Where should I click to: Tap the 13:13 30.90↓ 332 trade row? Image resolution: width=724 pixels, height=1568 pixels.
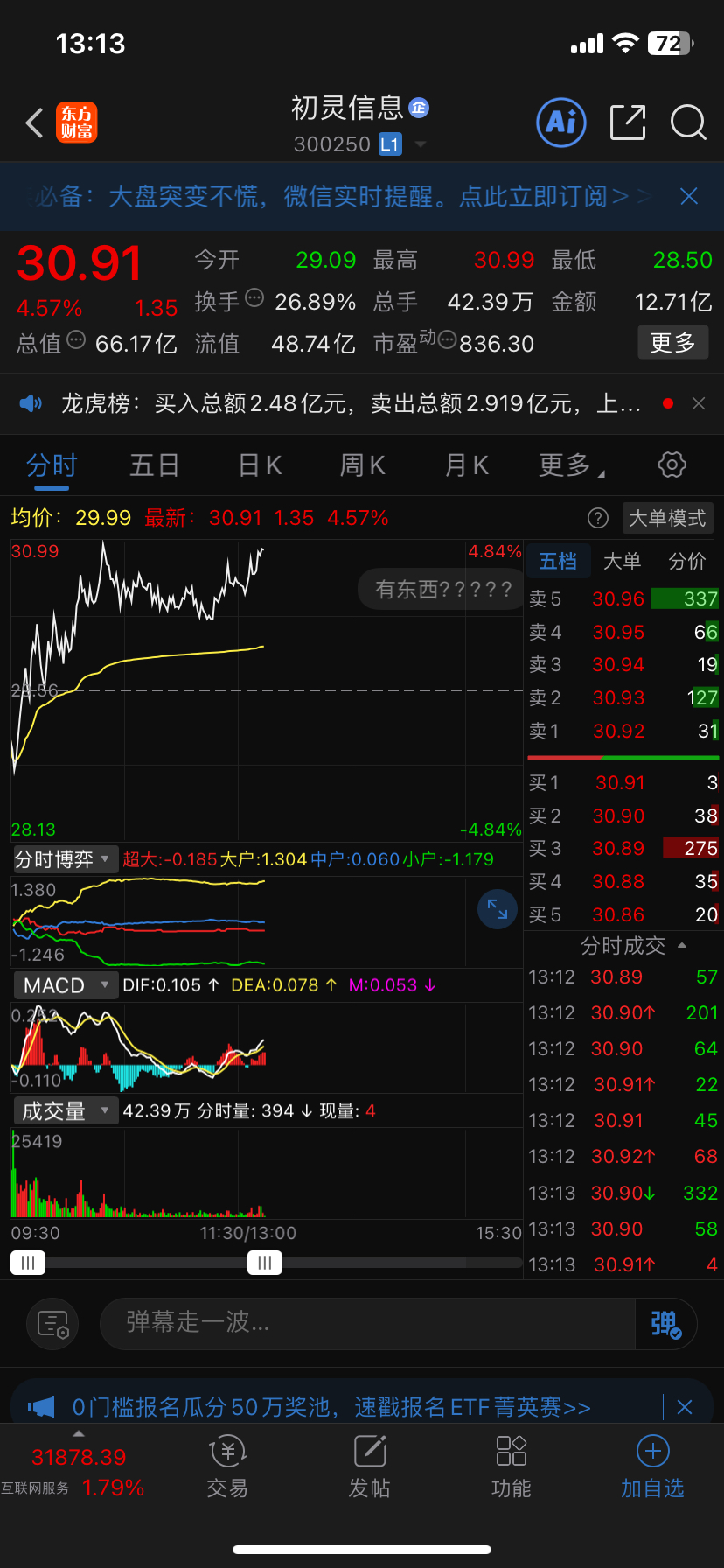[x=623, y=1193]
